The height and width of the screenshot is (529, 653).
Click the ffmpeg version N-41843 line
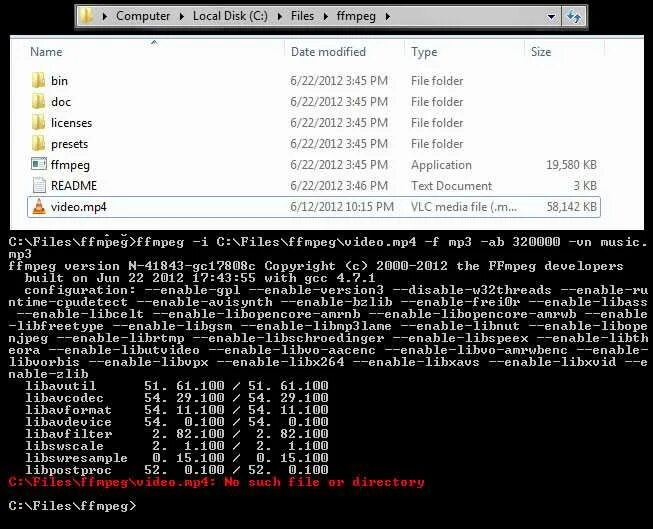316,266
